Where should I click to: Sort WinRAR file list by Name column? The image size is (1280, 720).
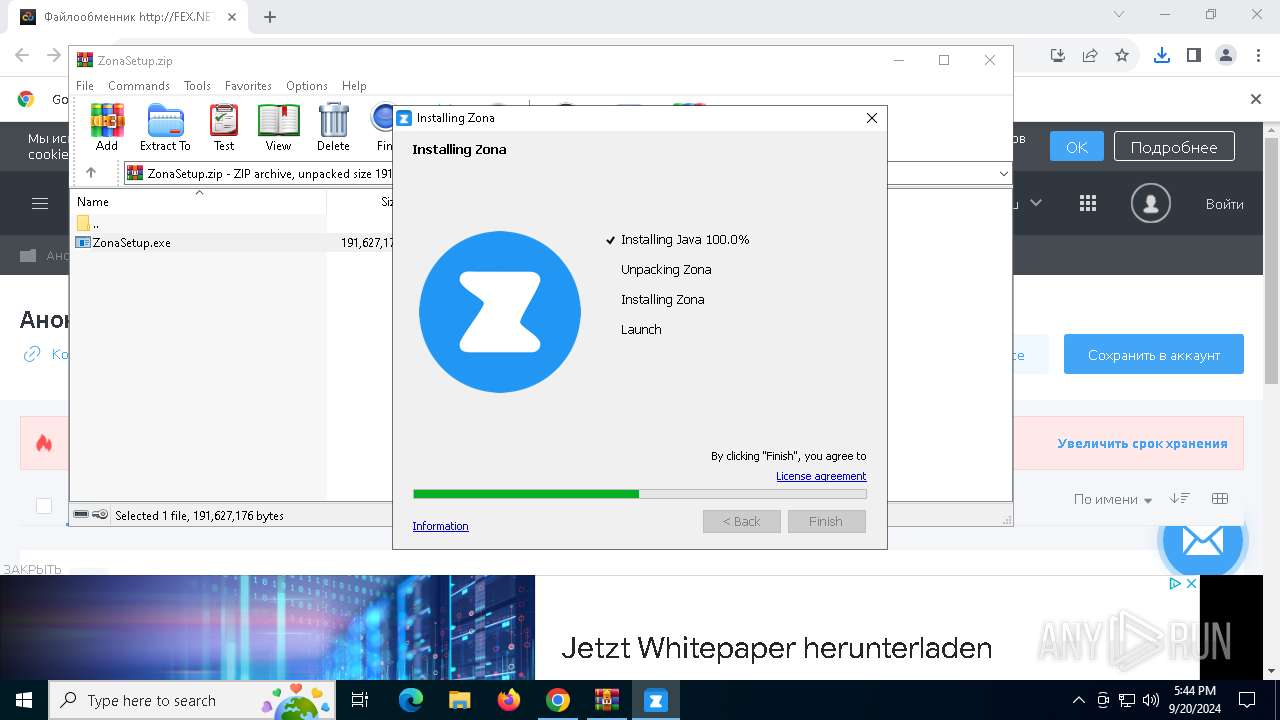[x=199, y=201]
